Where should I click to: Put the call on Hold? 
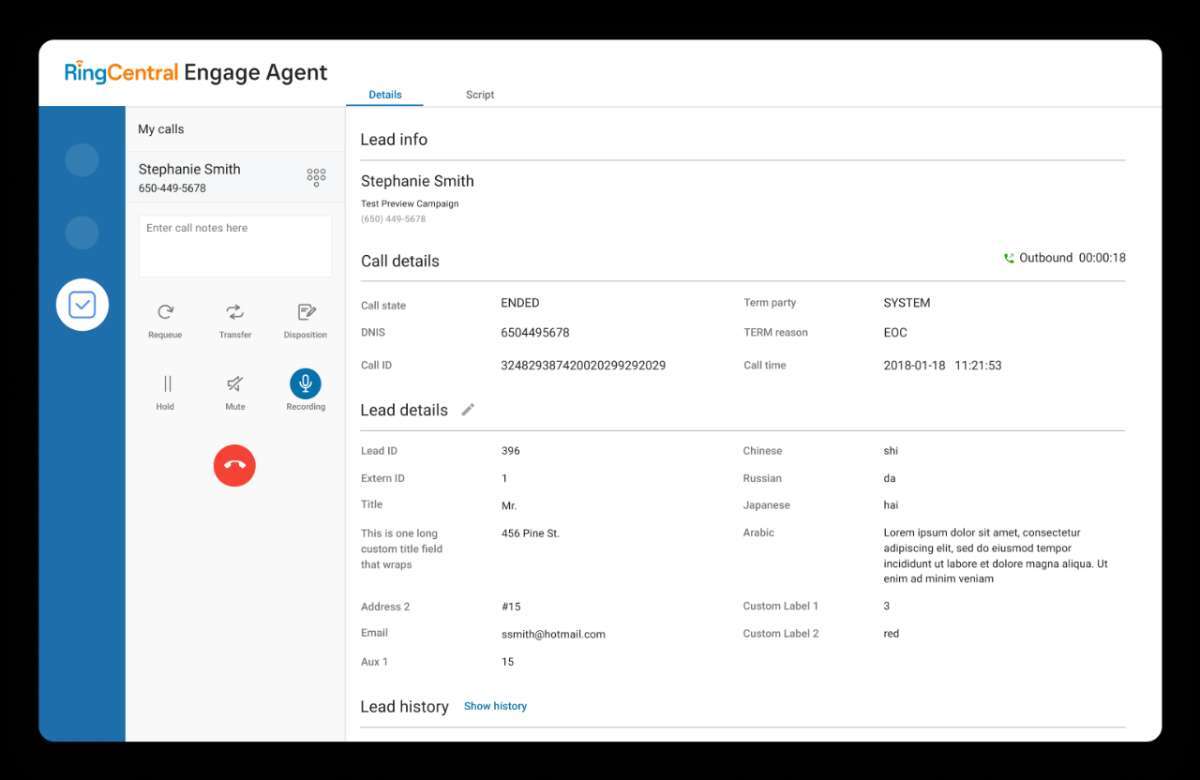coord(165,390)
